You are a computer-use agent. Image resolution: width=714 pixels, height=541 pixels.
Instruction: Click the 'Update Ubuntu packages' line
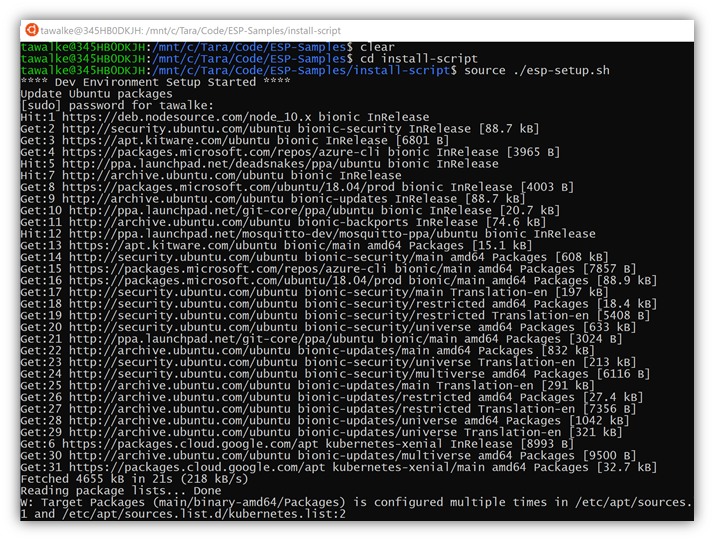[x=97, y=94]
